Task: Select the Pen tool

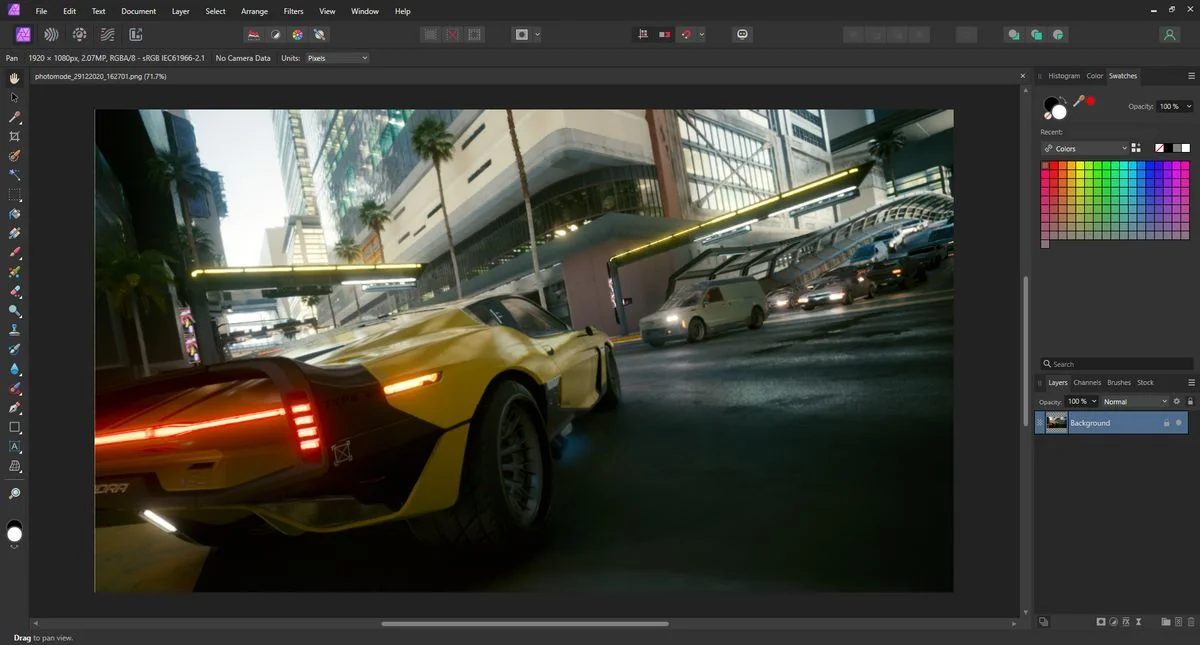Action: pos(14,408)
